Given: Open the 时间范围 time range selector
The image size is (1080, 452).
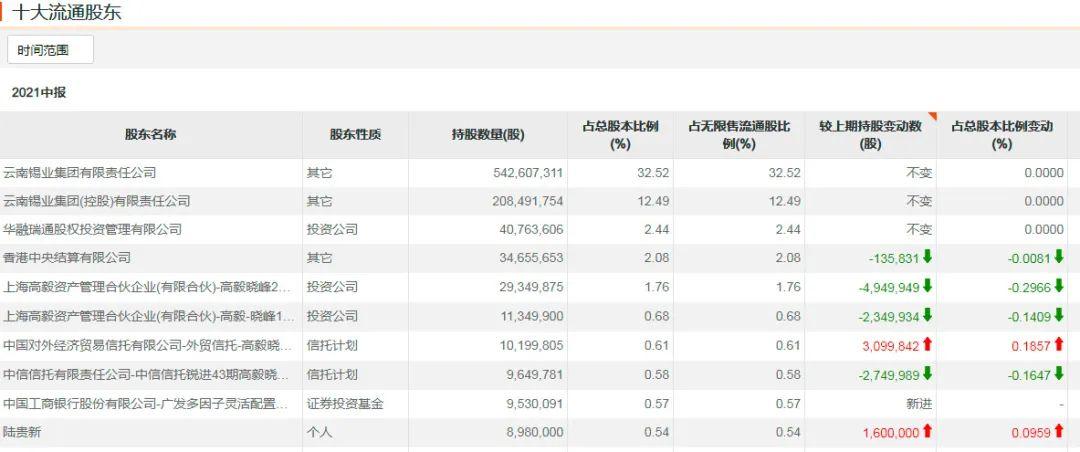Looking at the screenshot, I should (50, 50).
